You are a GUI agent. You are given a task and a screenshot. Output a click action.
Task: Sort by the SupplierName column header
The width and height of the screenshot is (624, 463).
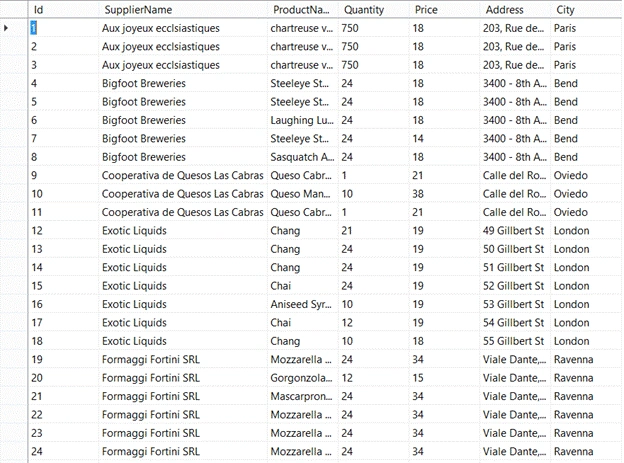coord(183,10)
